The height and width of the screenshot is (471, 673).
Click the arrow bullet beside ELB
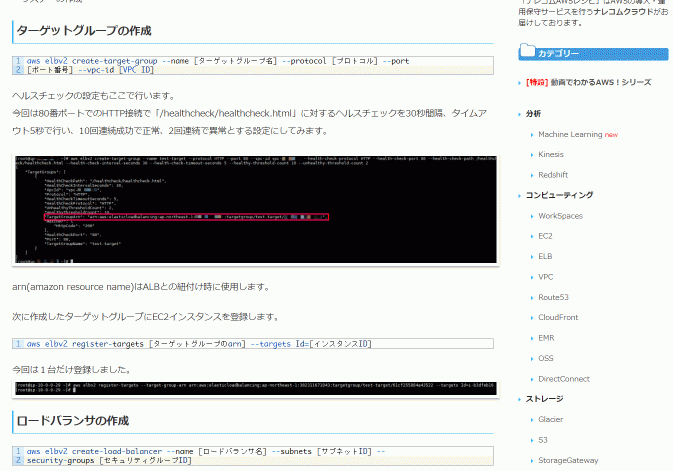click(532, 257)
